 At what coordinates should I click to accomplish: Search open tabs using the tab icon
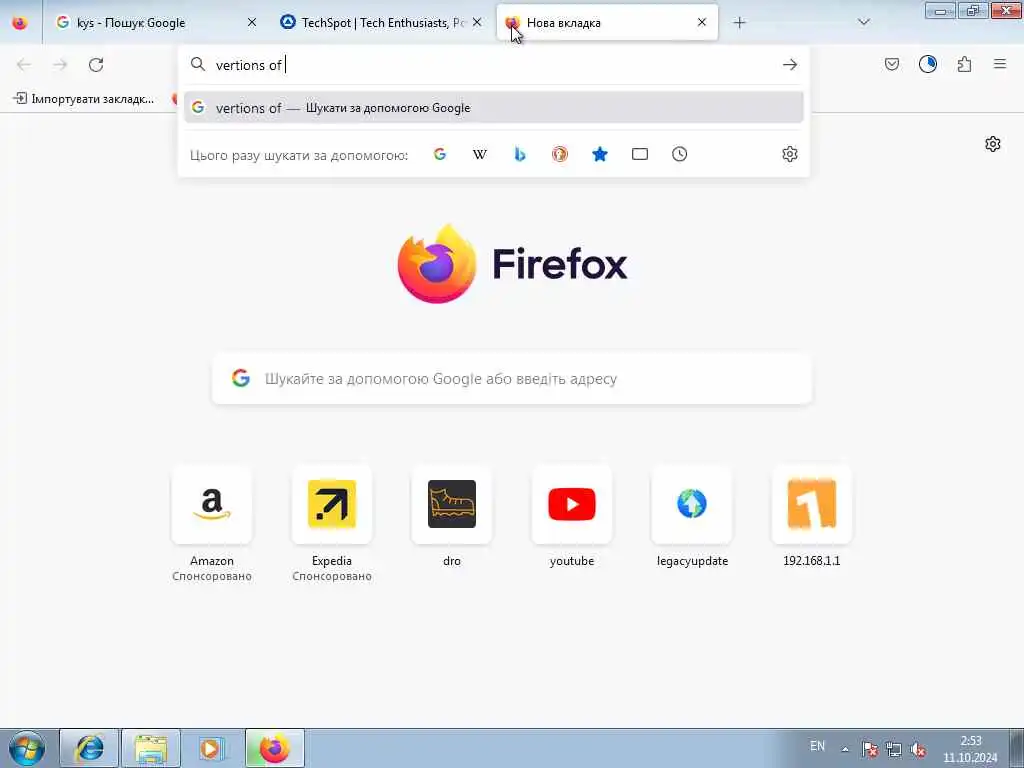click(639, 154)
